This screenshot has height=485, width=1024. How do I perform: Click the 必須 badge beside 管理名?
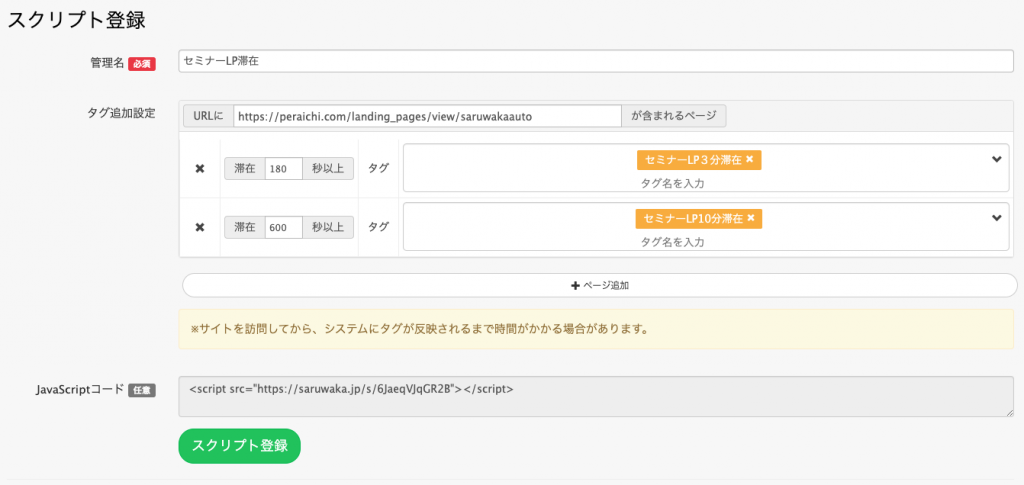click(x=142, y=63)
